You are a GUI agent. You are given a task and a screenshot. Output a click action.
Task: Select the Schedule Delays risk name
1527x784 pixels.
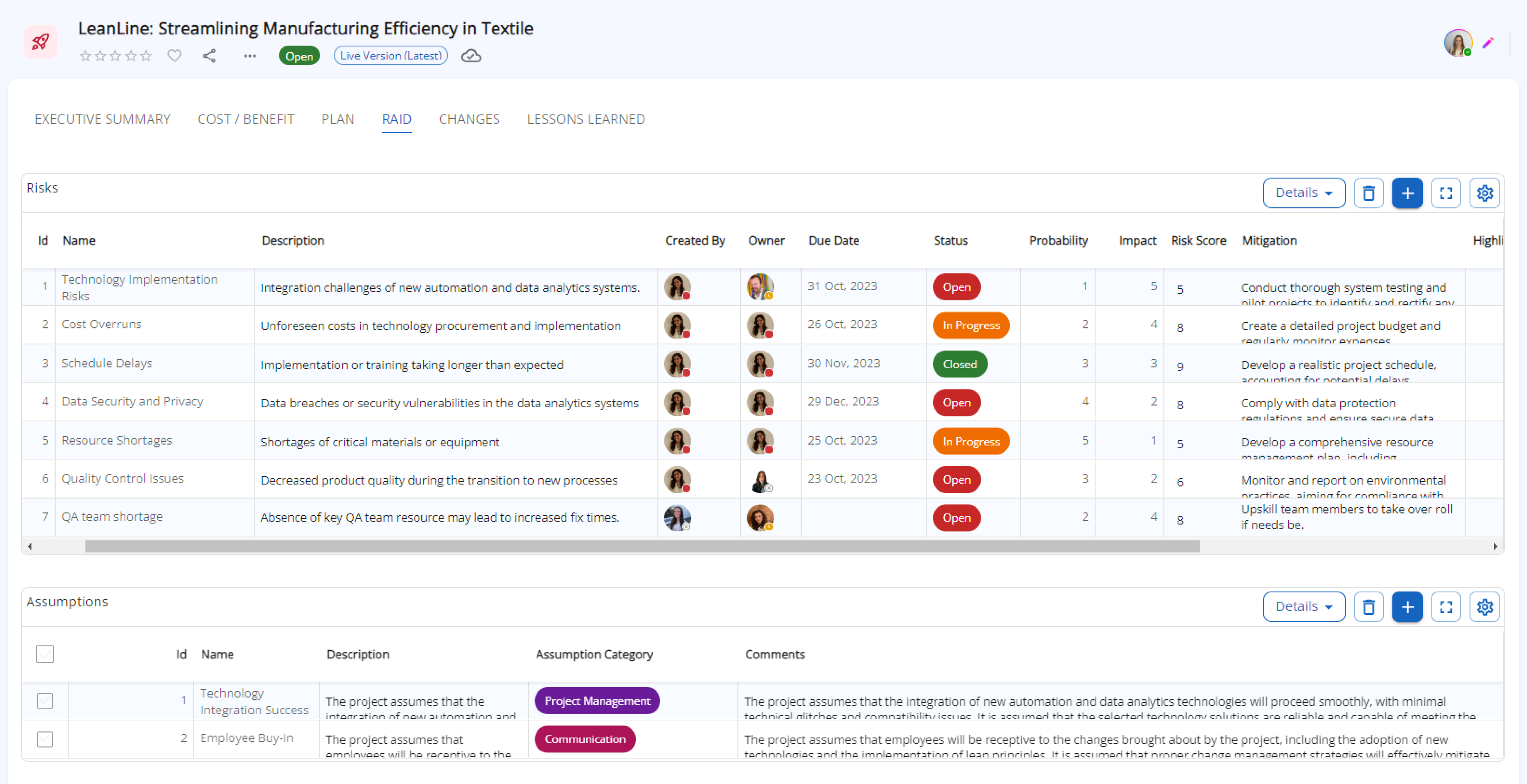click(107, 363)
